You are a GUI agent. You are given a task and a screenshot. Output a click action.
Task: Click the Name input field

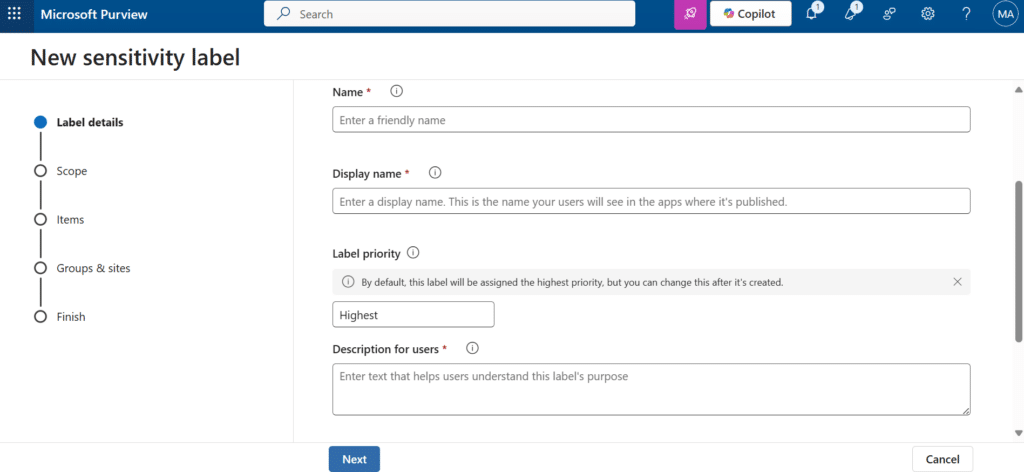tap(650, 120)
